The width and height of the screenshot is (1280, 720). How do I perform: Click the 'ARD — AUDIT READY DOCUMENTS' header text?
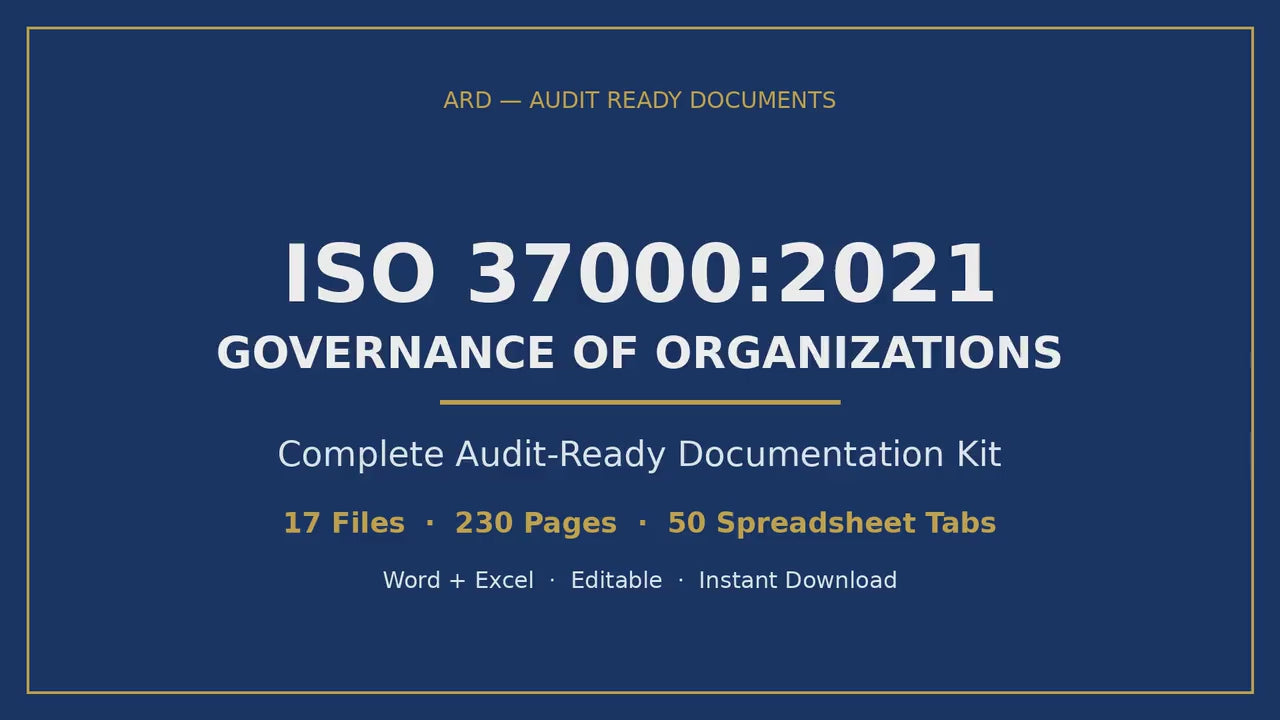[x=640, y=100]
